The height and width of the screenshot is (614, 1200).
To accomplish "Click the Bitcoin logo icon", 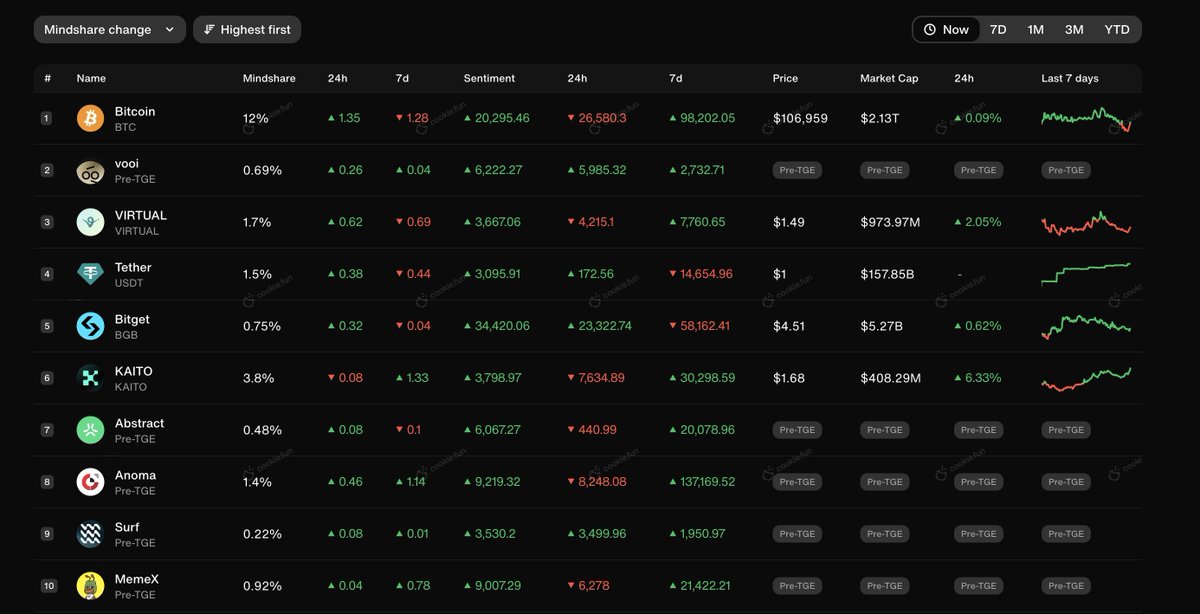I will tap(90, 119).
